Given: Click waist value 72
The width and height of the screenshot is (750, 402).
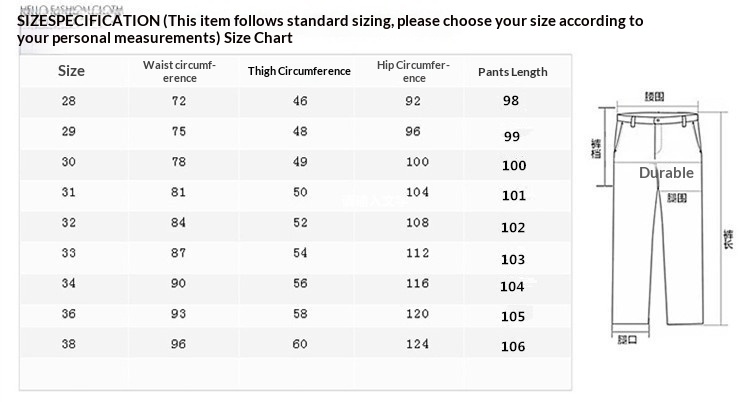Looking at the screenshot, I should pos(179,101).
